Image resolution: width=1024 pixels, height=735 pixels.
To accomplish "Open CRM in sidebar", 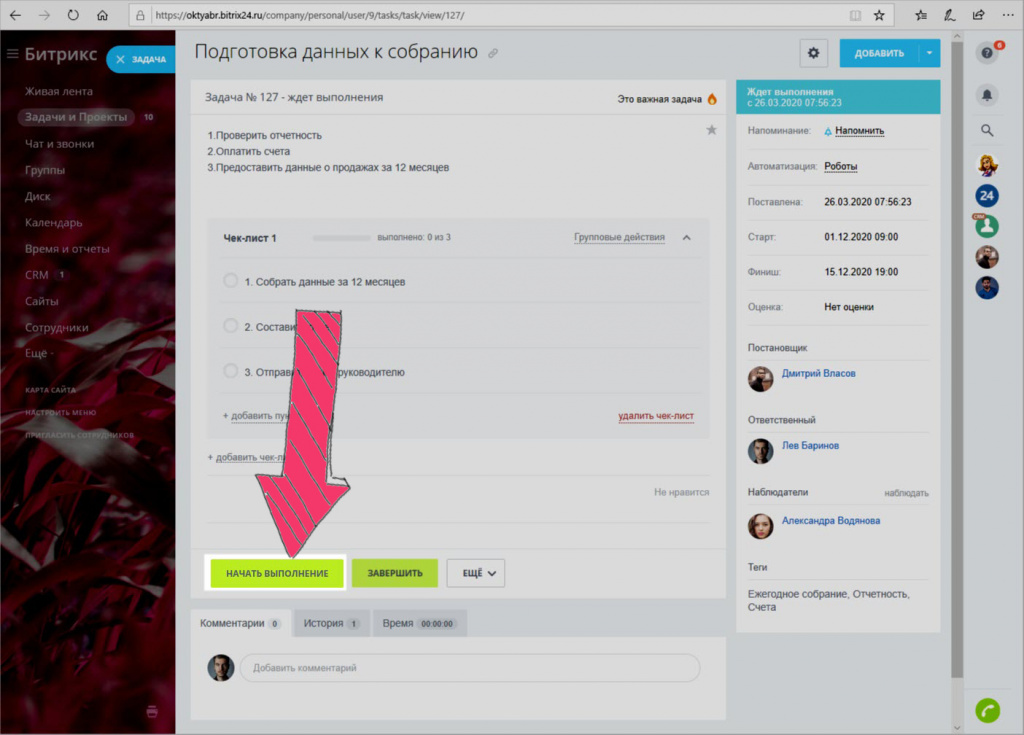I will coord(37,275).
